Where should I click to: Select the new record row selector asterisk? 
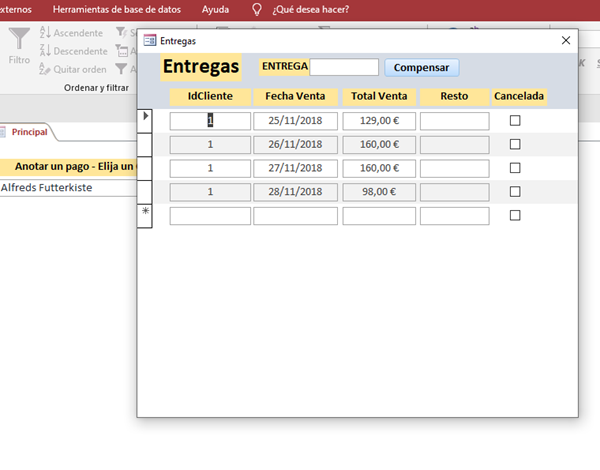pos(145,213)
